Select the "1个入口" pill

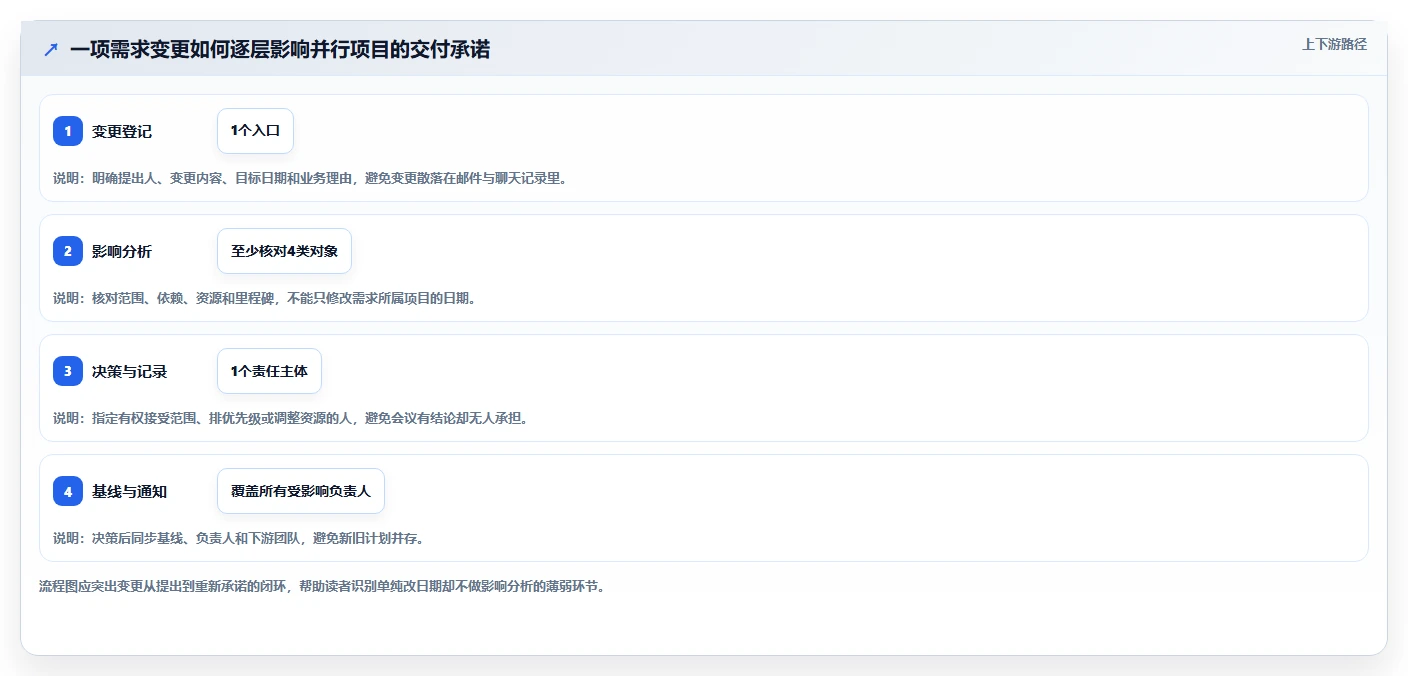pyautogui.click(x=255, y=131)
